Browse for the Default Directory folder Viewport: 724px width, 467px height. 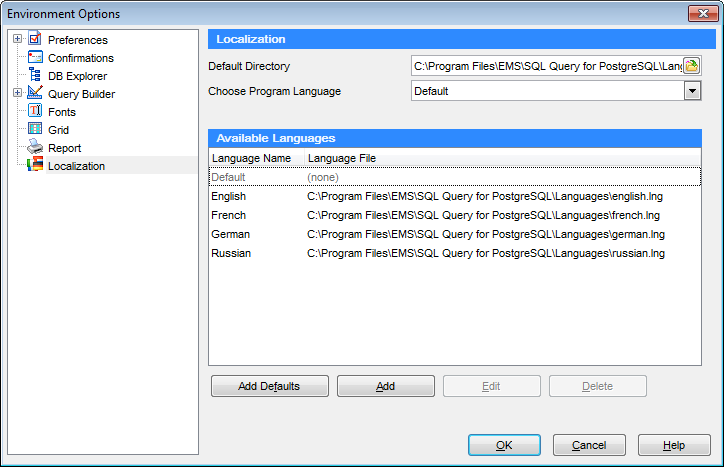pos(691,66)
